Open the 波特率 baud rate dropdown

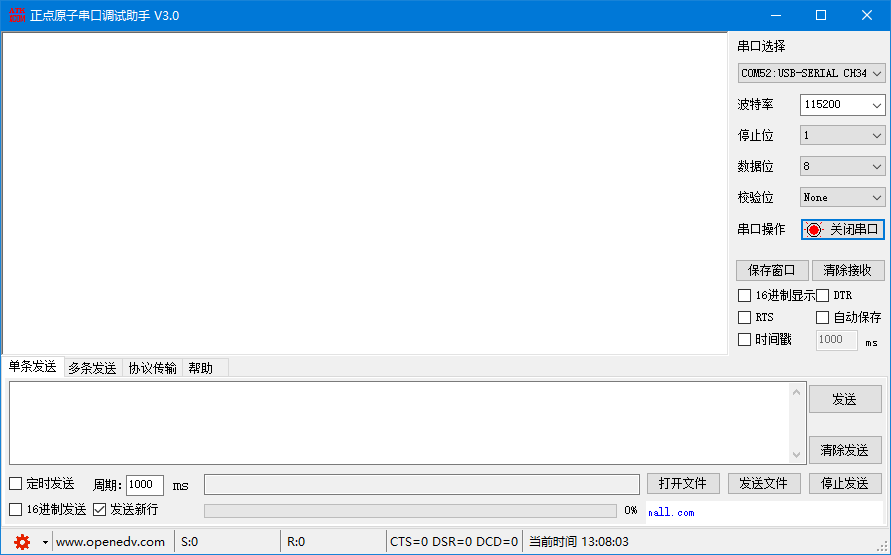(x=842, y=104)
